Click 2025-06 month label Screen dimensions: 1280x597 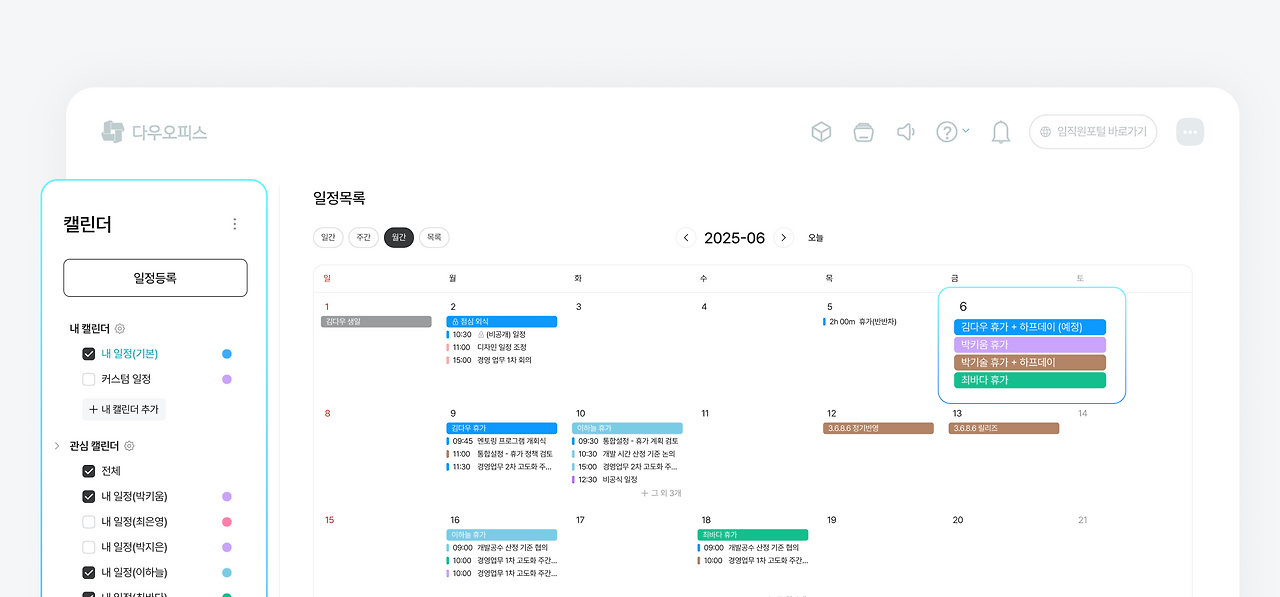735,238
